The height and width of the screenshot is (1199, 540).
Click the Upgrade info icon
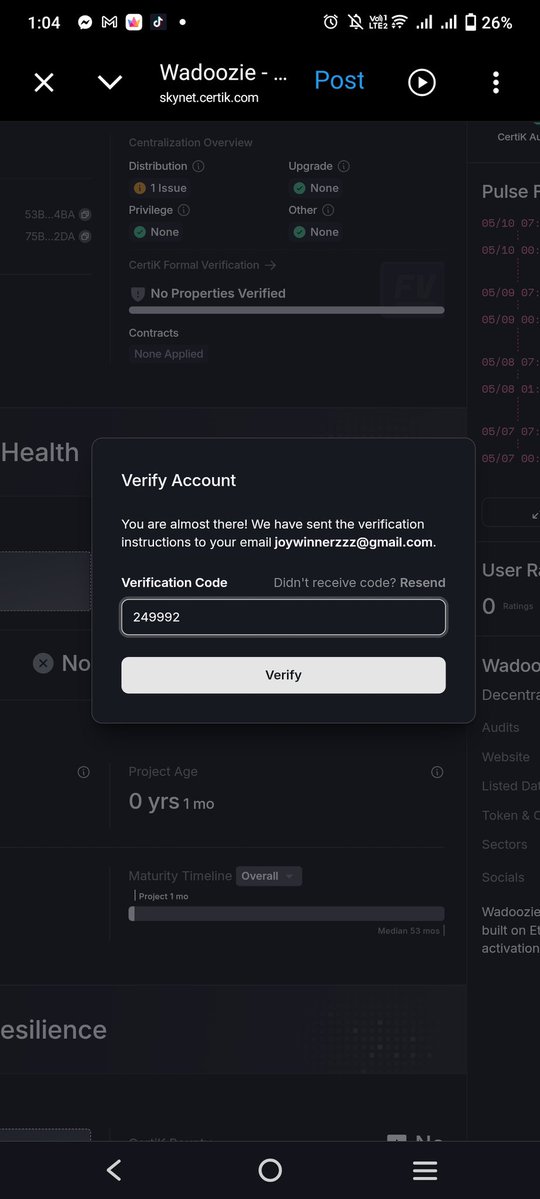[x=343, y=166]
